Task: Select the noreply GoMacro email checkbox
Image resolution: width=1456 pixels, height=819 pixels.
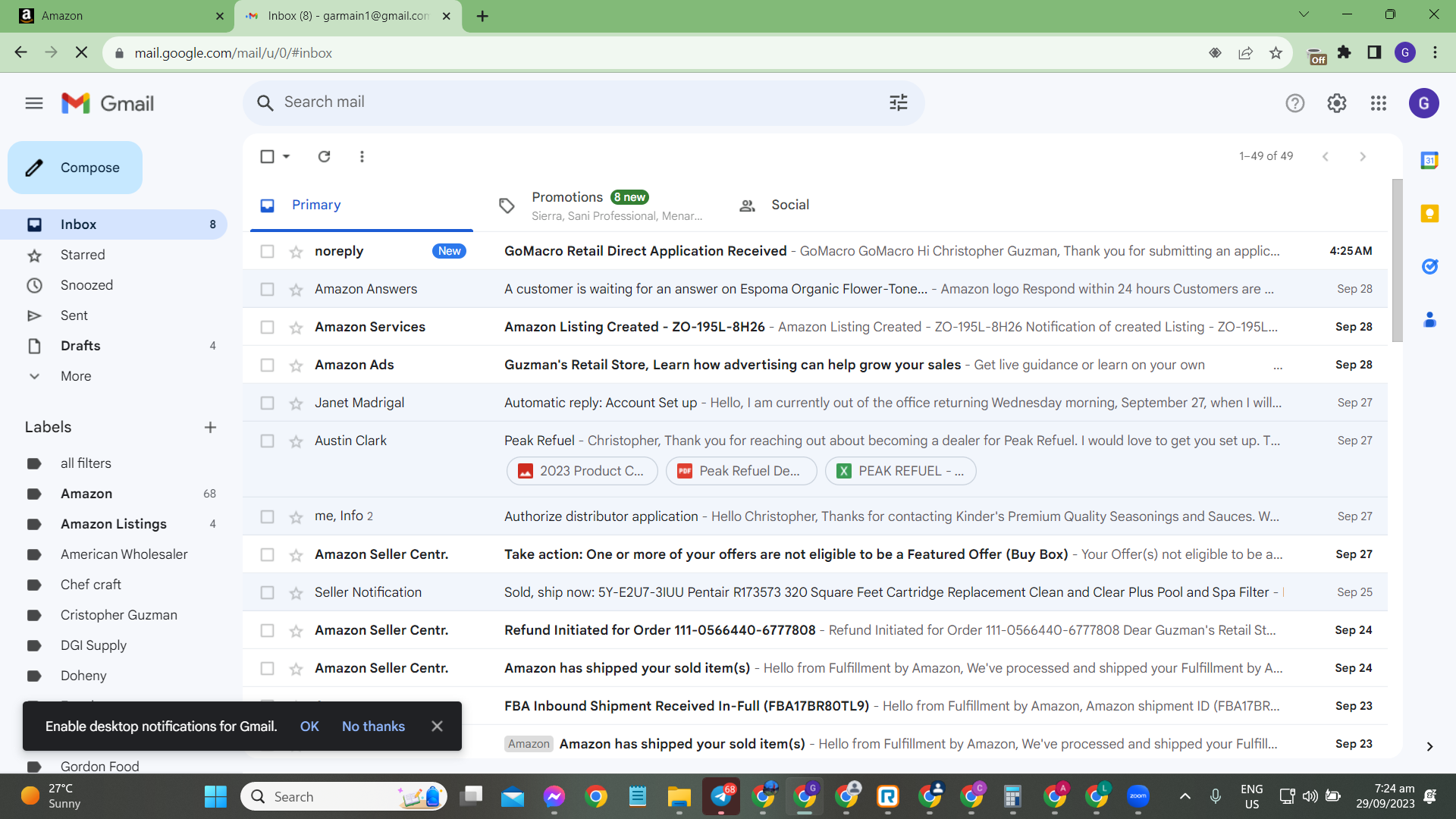Action: (267, 251)
